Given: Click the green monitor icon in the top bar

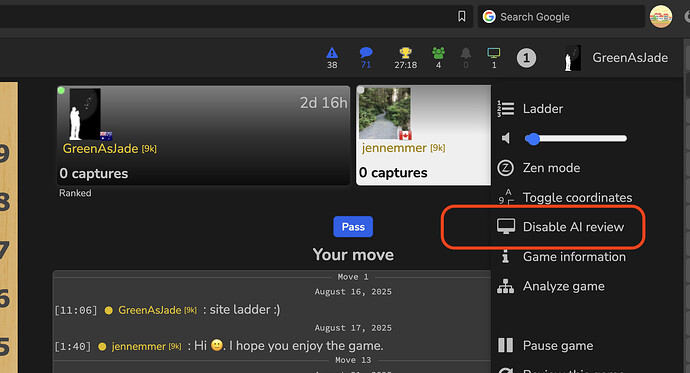Looking at the screenshot, I should click(x=494, y=58).
